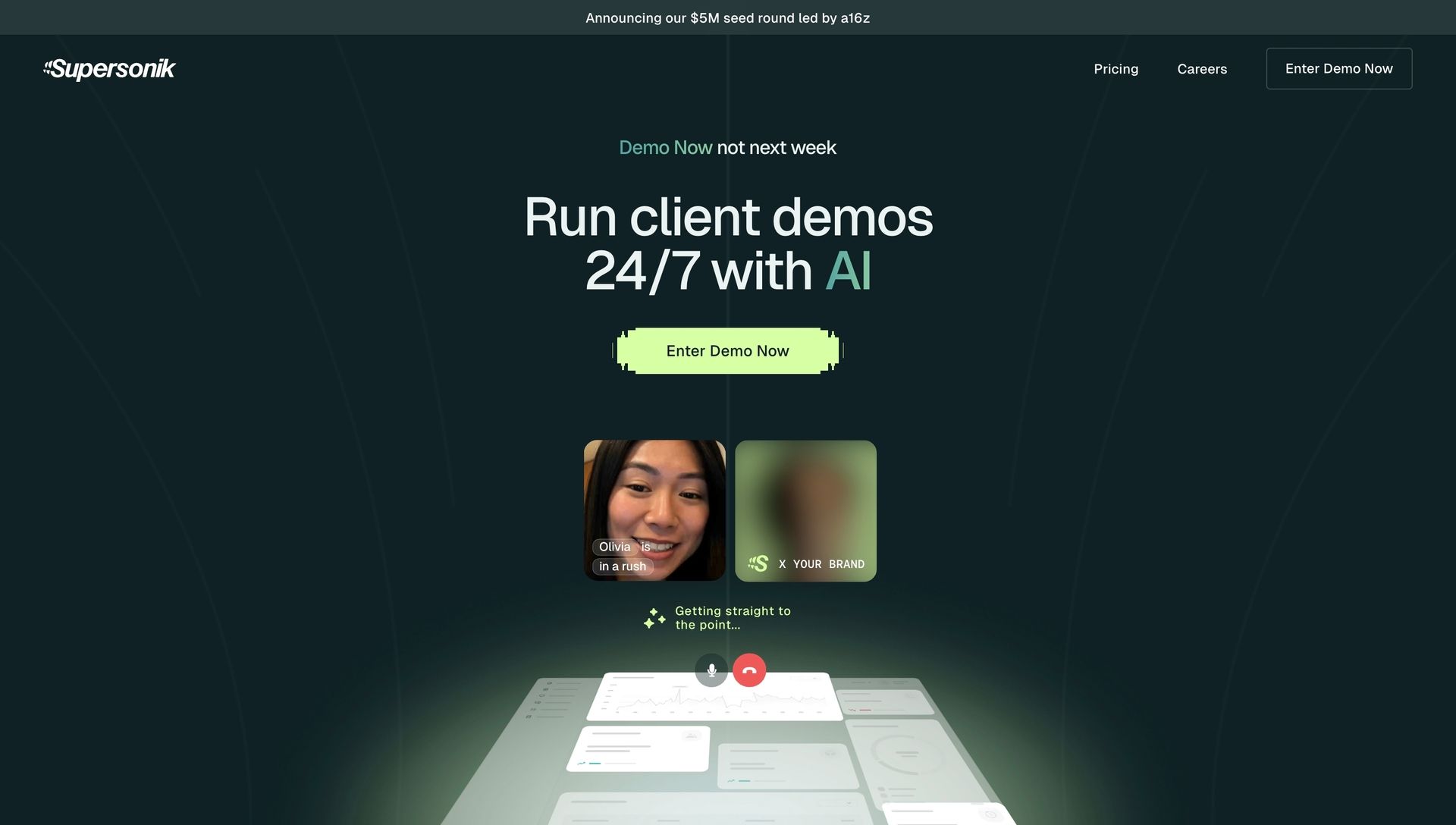Click the outlined Enter Demo Now header button
This screenshot has height=825, width=1456.
point(1338,69)
